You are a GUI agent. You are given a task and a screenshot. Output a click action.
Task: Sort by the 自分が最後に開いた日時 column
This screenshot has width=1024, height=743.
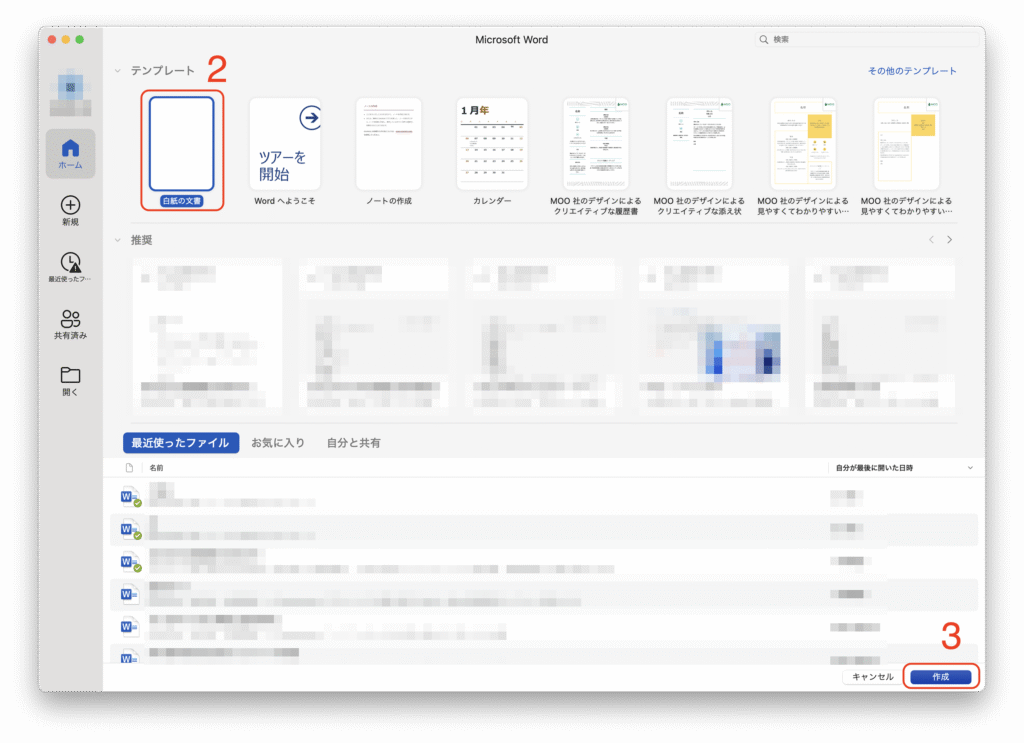[x=874, y=467]
